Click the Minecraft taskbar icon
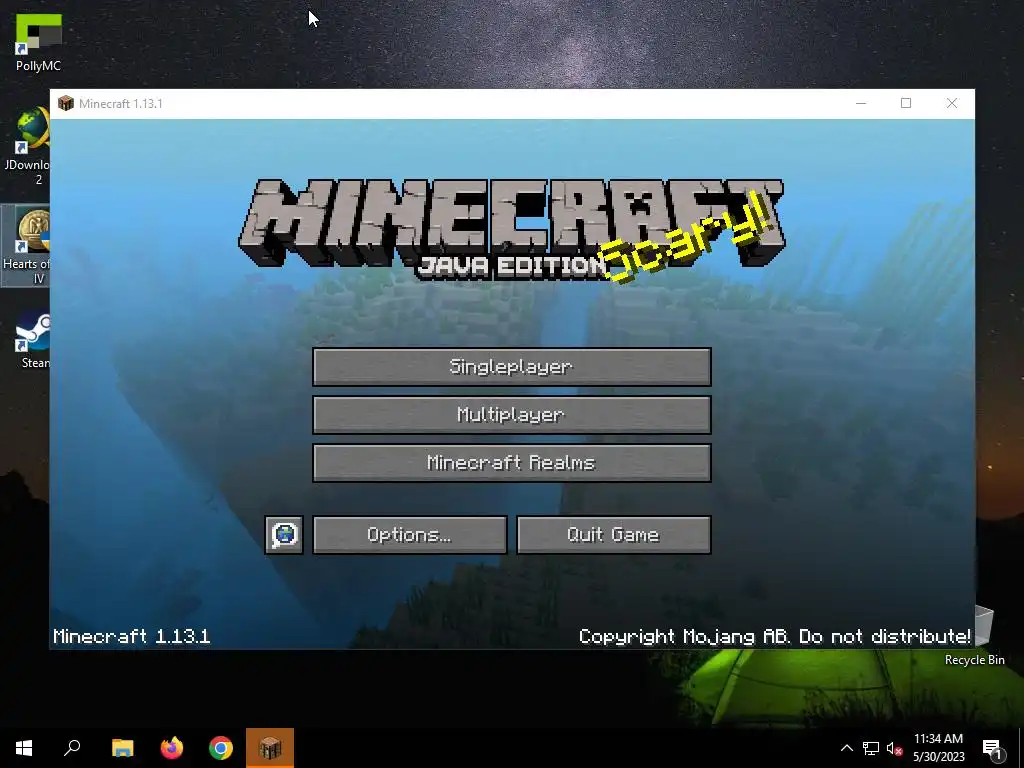The image size is (1024, 768). click(270, 748)
